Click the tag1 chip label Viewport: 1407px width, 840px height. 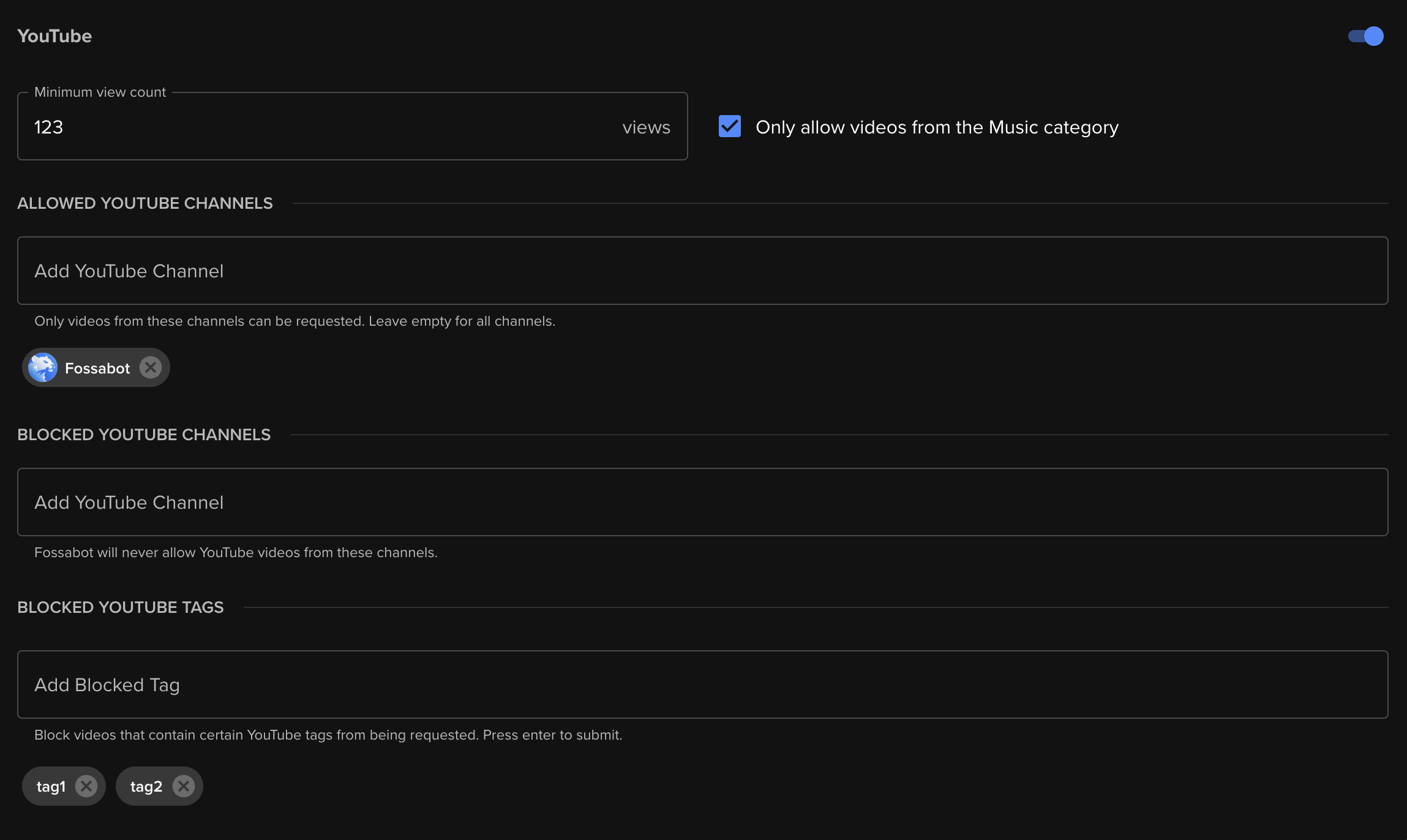click(51, 786)
